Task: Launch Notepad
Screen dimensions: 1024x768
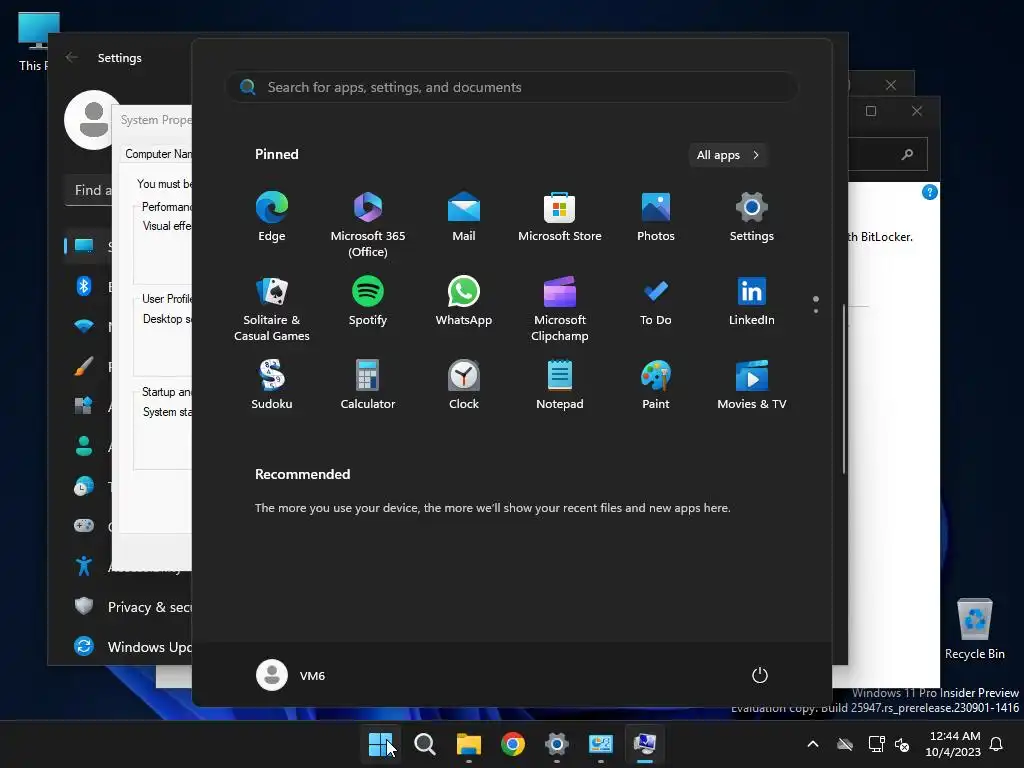Action: (x=560, y=385)
